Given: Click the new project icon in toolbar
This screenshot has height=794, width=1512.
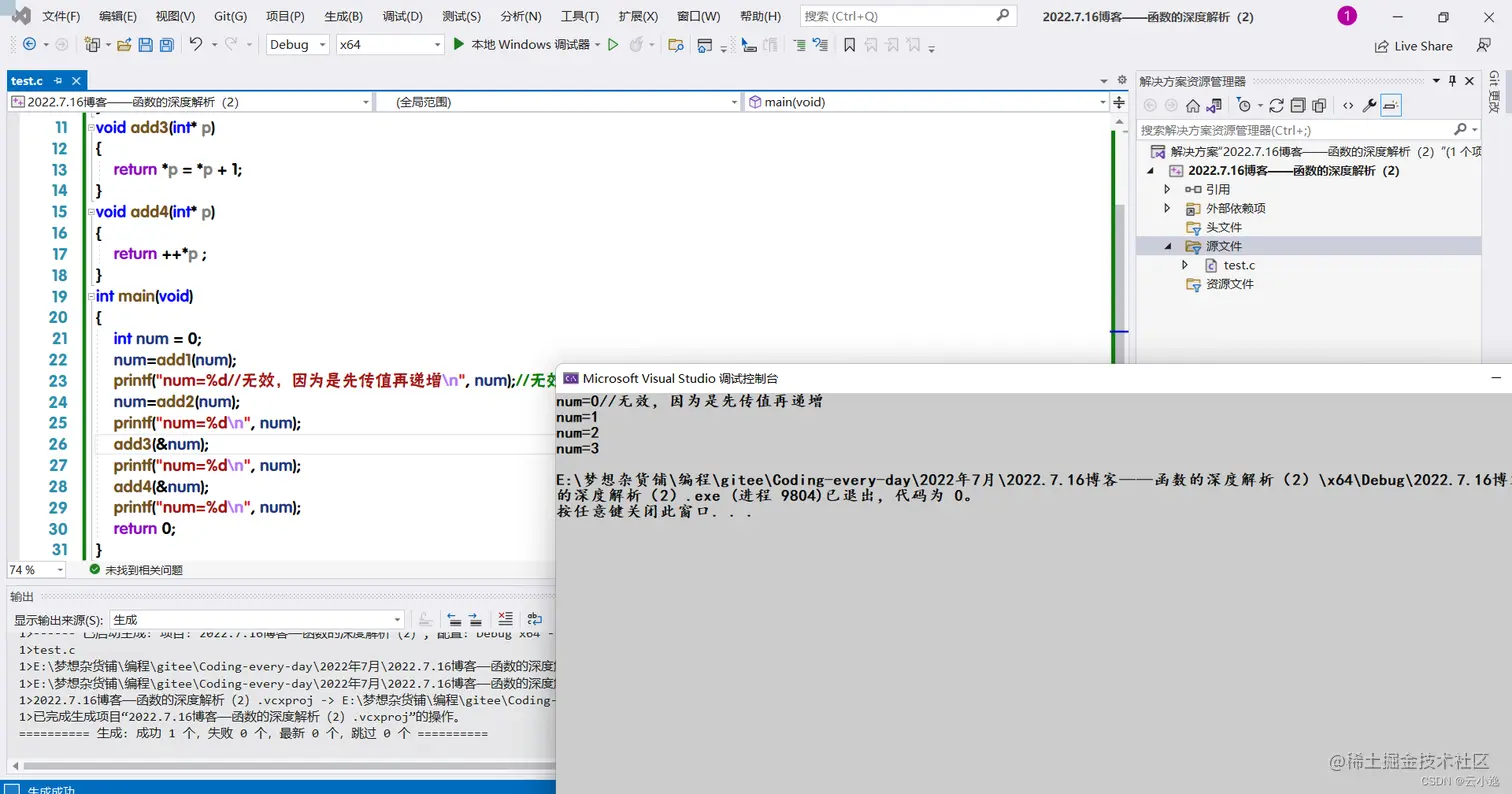Looking at the screenshot, I should pos(92,45).
